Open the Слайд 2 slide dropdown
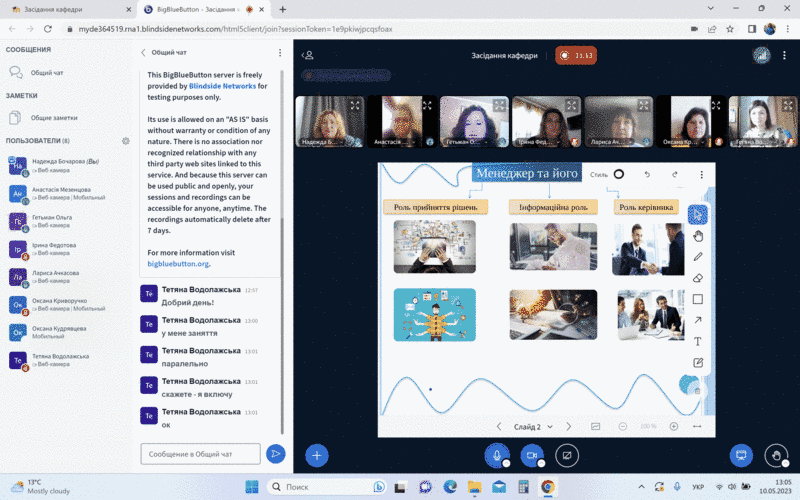This screenshot has height=500, width=800. (531, 426)
